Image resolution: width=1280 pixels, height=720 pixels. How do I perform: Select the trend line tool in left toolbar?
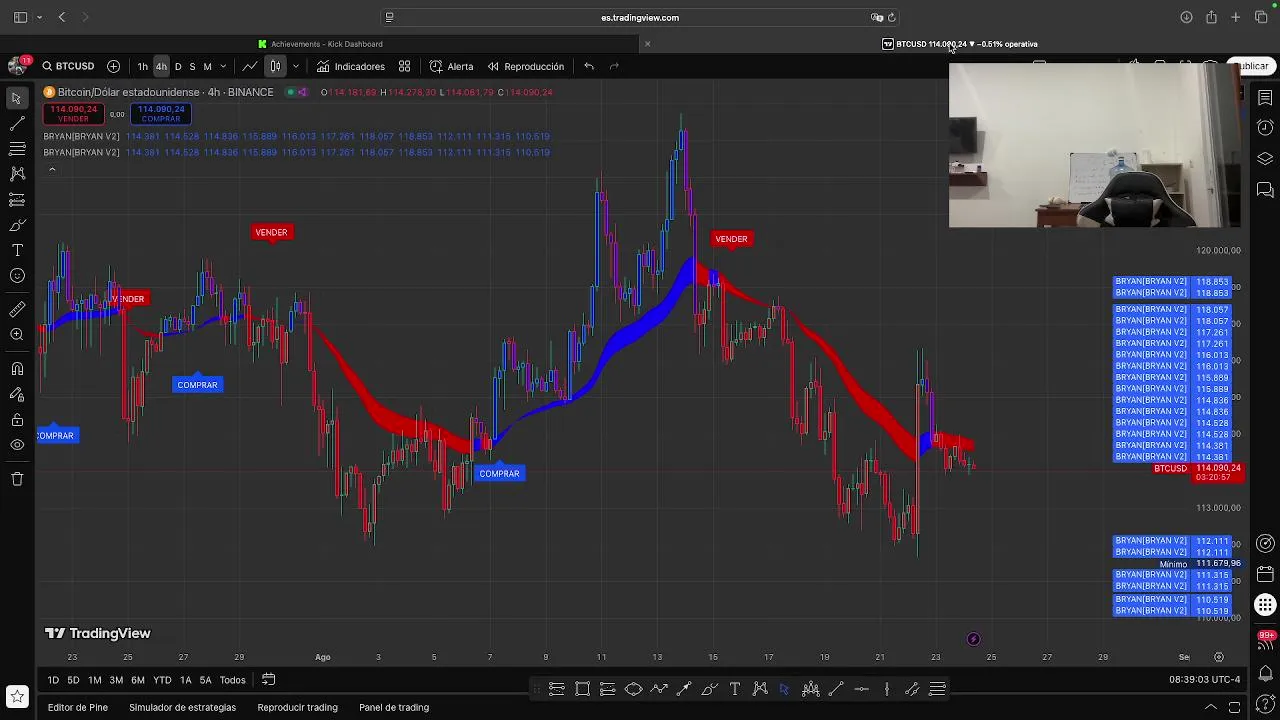tap(17, 123)
